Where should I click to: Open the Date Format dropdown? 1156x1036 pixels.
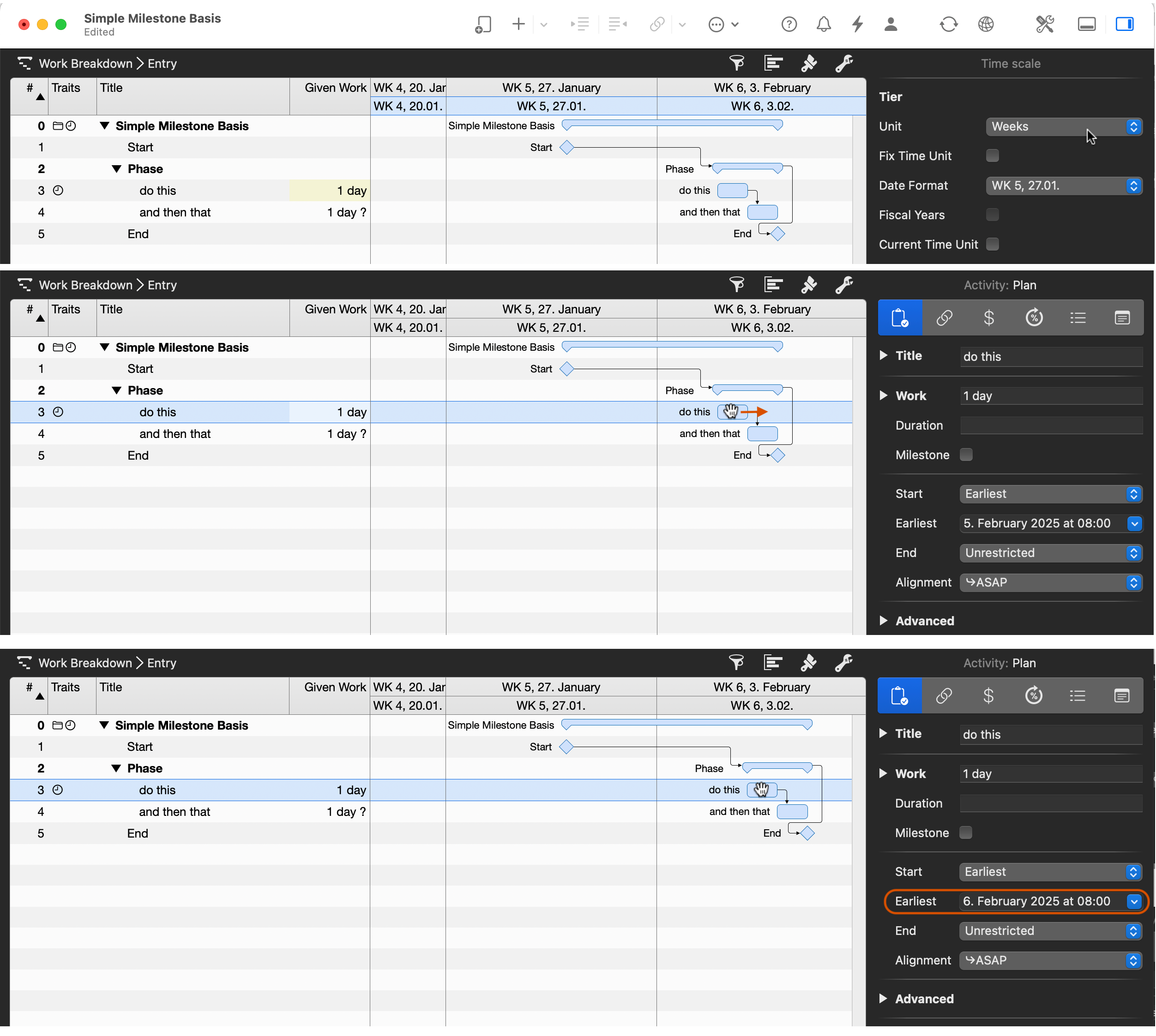1064,186
